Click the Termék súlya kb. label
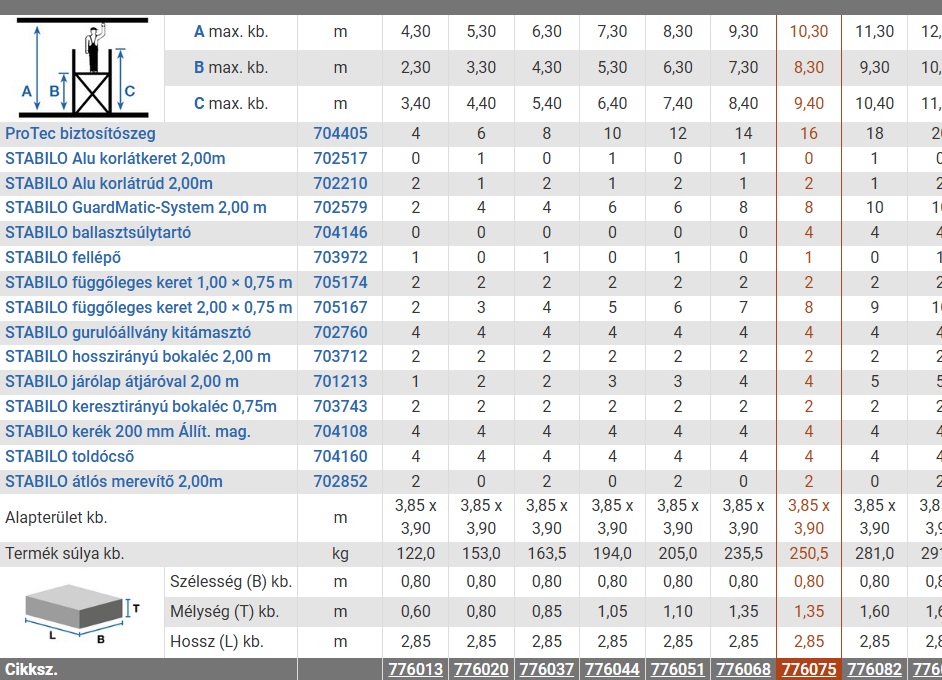This screenshot has height=680, width=942. pos(64,553)
